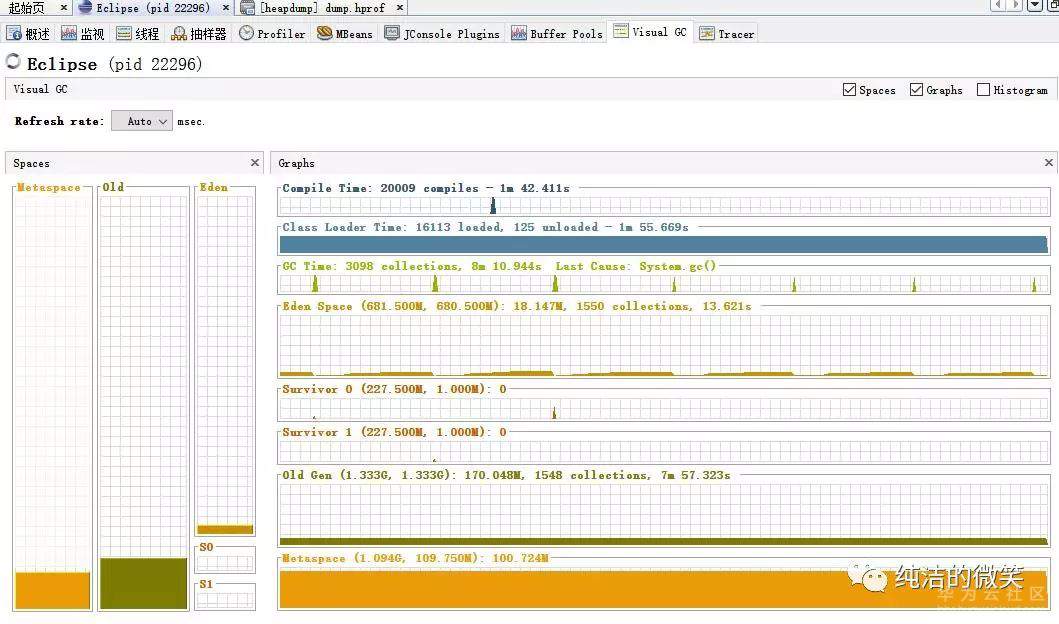Open the 线程 threads tab icon
The width and height of the screenshot is (1059, 624).
[124, 34]
